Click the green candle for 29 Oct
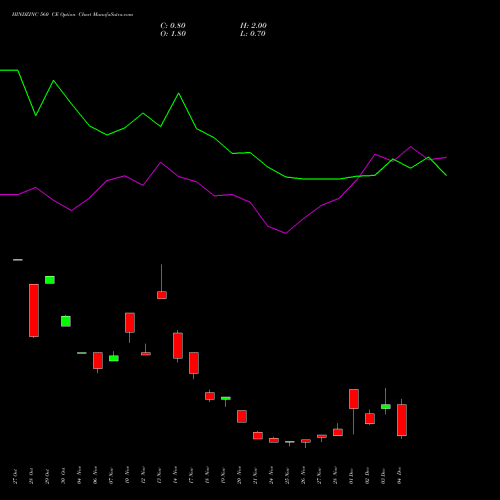Viewport: 500px width, 500px height. click(50, 280)
